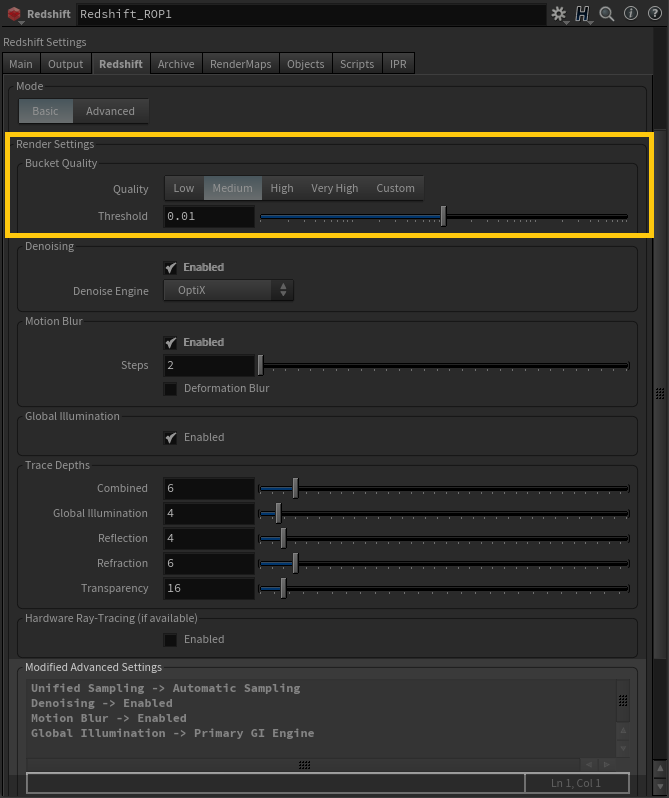This screenshot has width=669, height=798.
Task: Switch to the RenderMaps tab
Action: [x=240, y=64]
